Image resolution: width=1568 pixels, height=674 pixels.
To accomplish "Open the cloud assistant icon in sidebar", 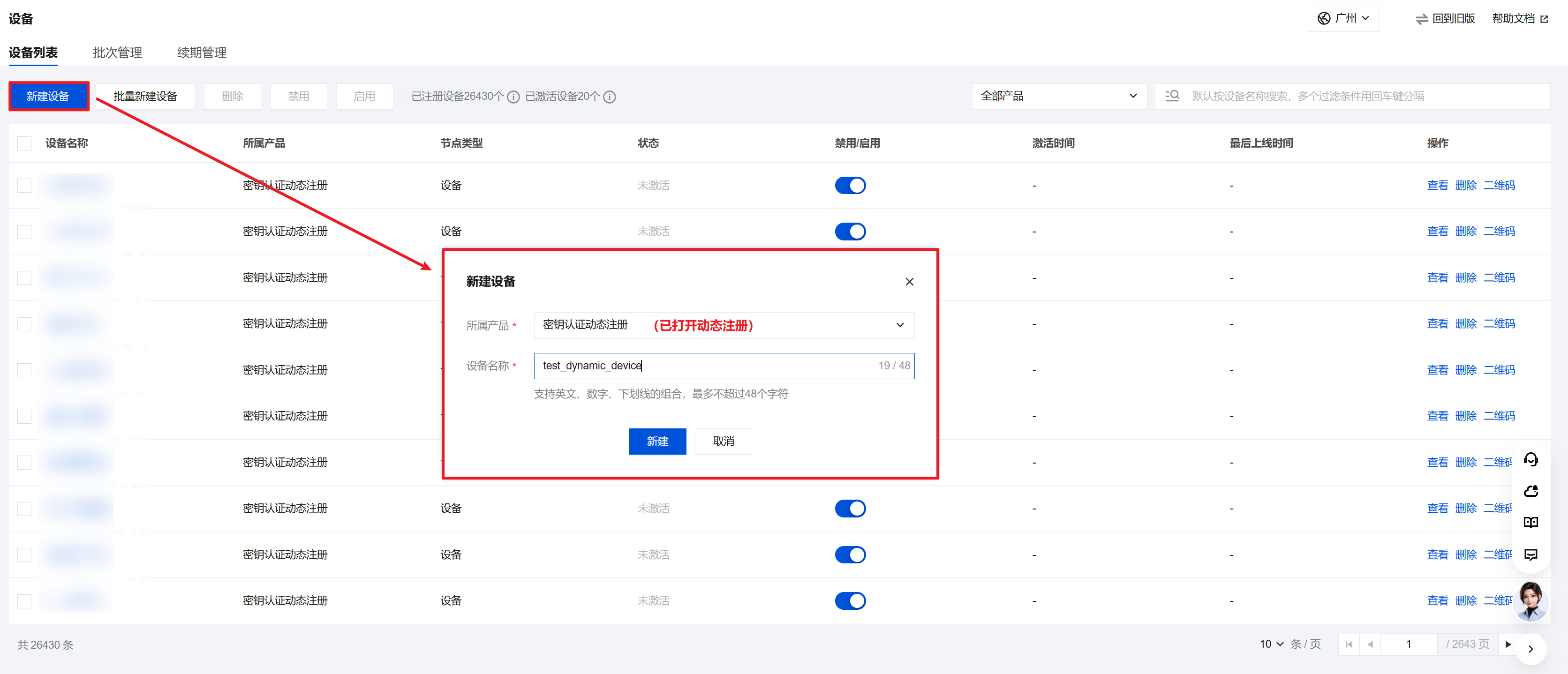I will [x=1530, y=491].
